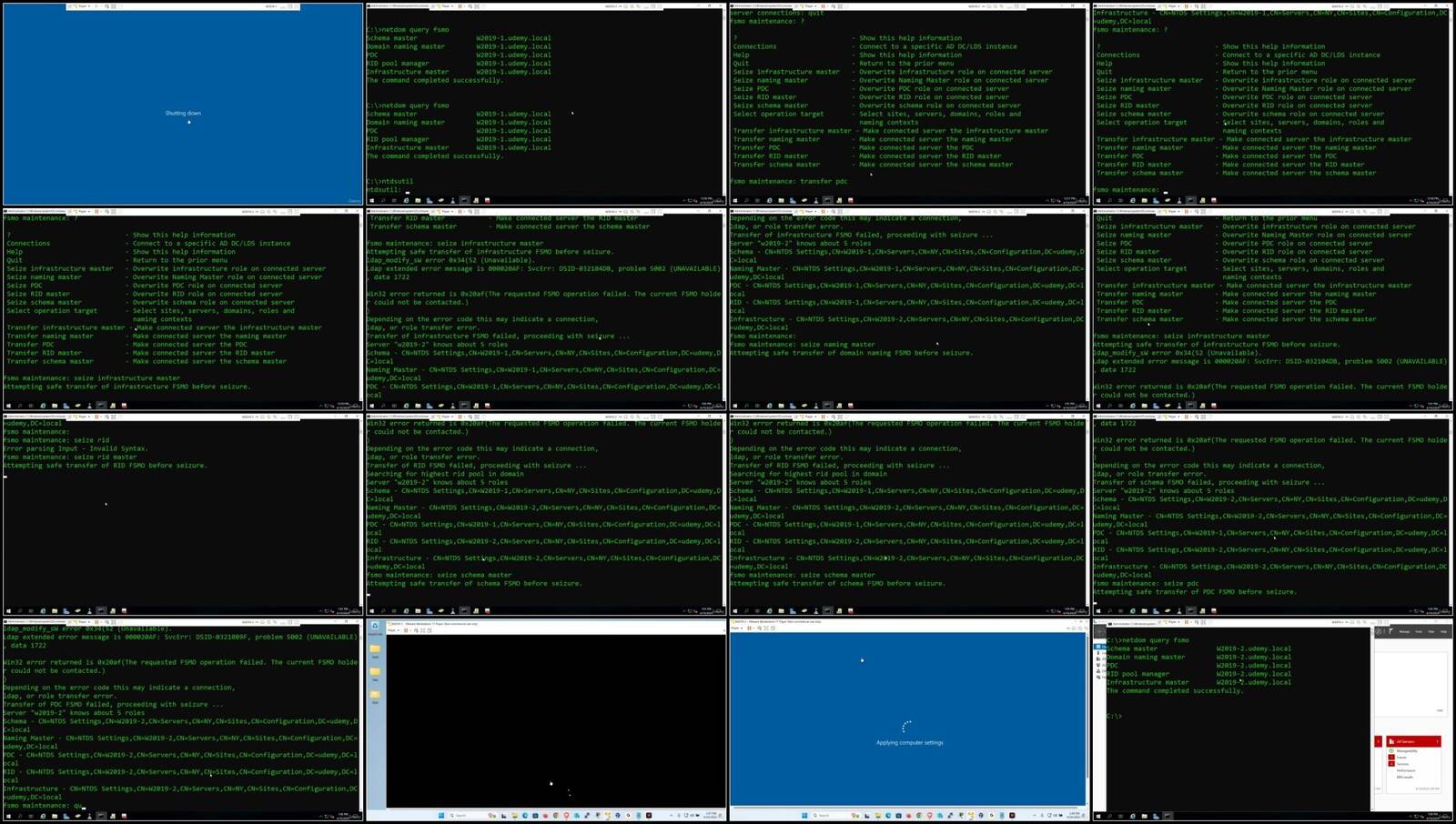Open Server Manager's Manage menu
Image resolution: width=1456 pixels, height=824 pixels.
pos(1404,631)
